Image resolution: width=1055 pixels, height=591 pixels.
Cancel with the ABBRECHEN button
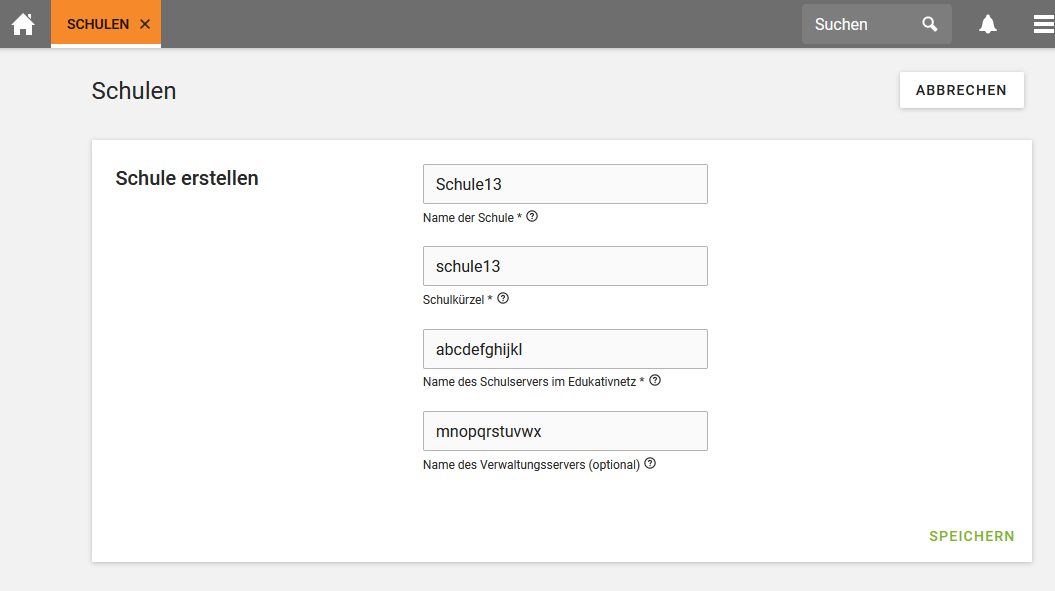click(961, 90)
